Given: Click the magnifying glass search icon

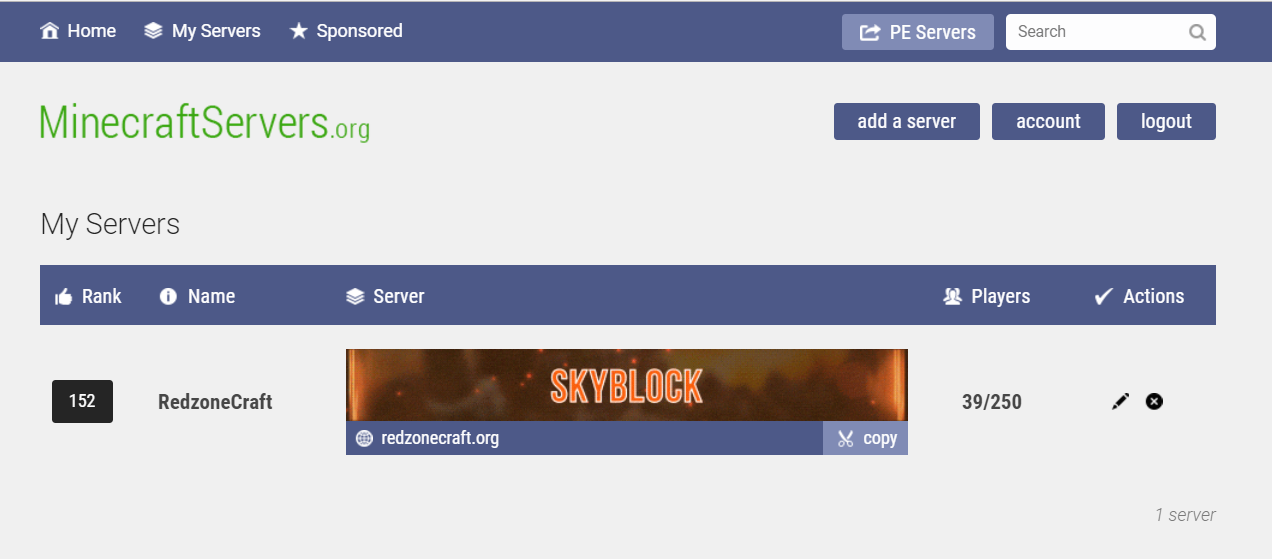Looking at the screenshot, I should click(x=1197, y=32).
